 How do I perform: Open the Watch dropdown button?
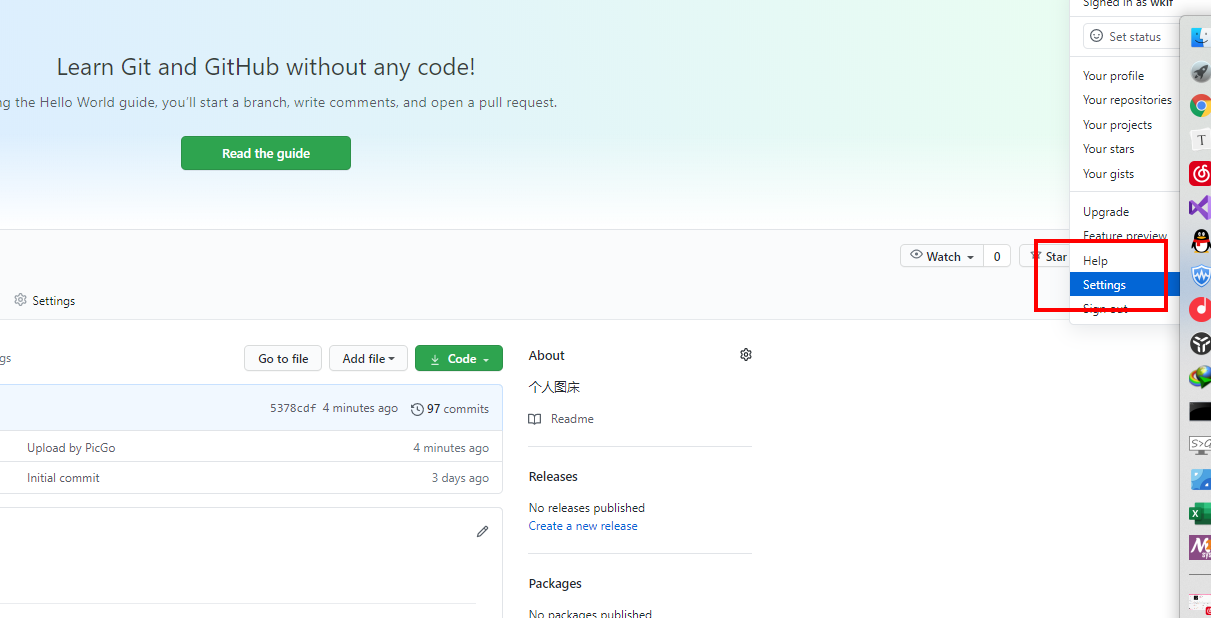(942, 257)
